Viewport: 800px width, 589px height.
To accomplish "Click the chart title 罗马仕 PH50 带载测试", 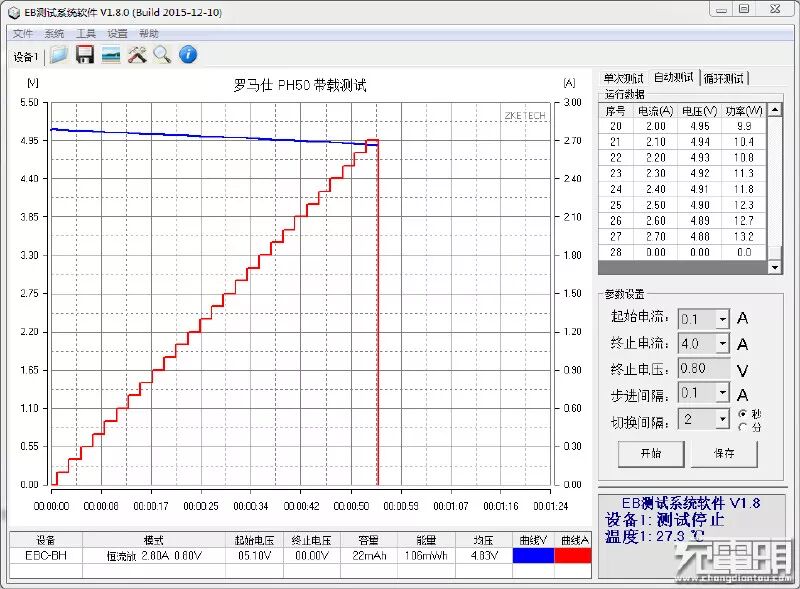I will [300, 85].
